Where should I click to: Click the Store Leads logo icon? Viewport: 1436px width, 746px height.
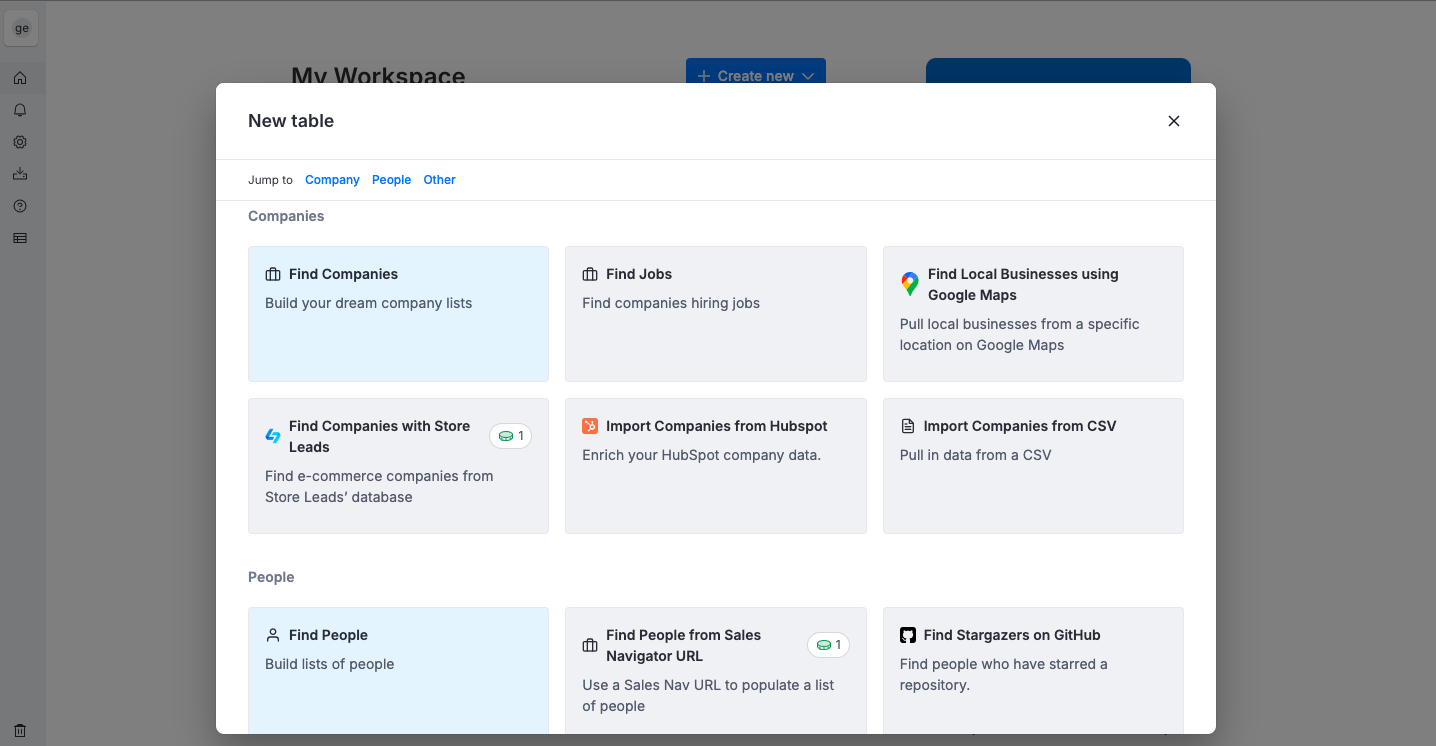[x=273, y=436]
